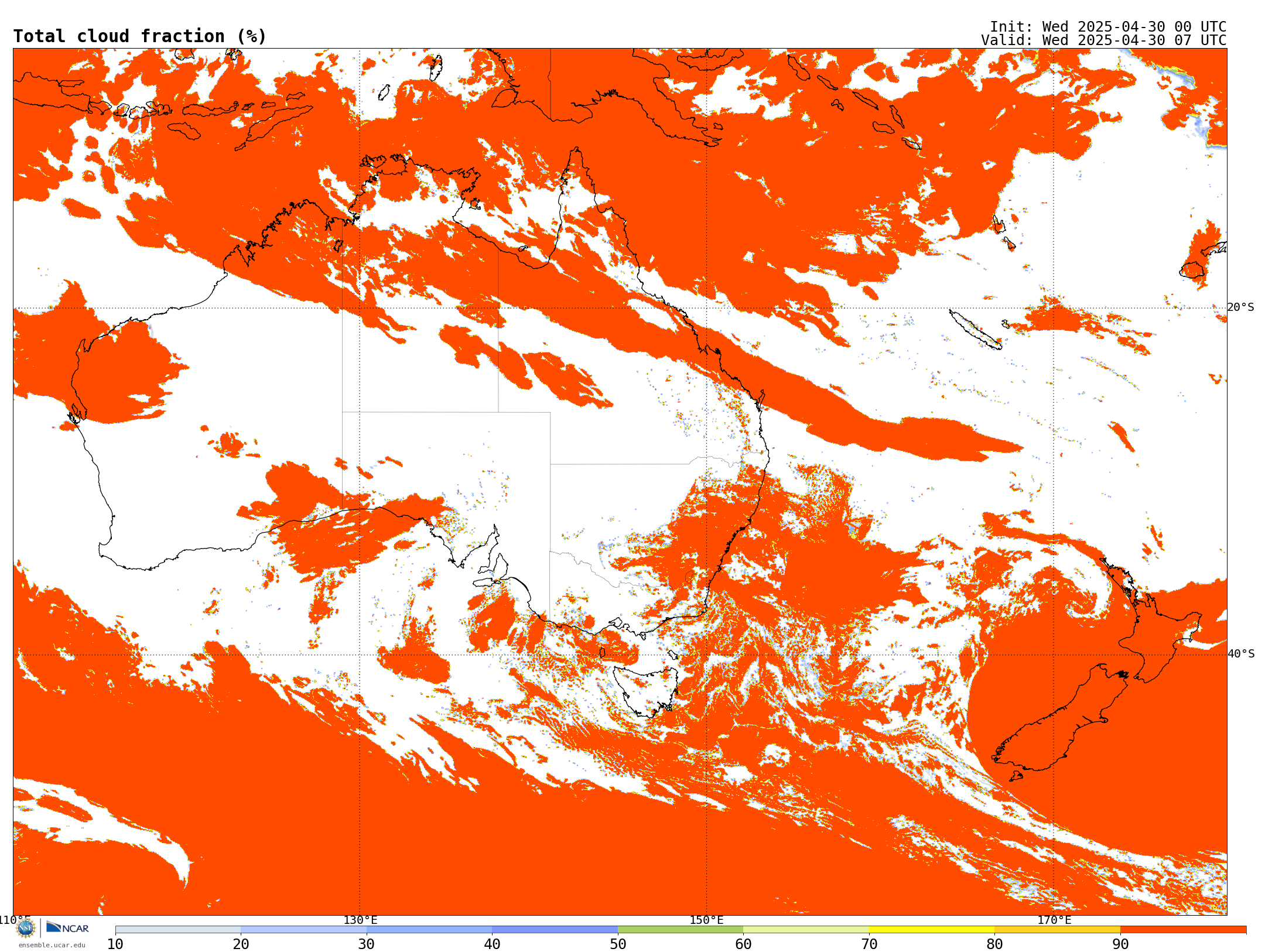Image resolution: width=1265 pixels, height=952 pixels.
Task: Click the New Caledonia island outline
Action: pyautogui.click(x=975, y=330)
